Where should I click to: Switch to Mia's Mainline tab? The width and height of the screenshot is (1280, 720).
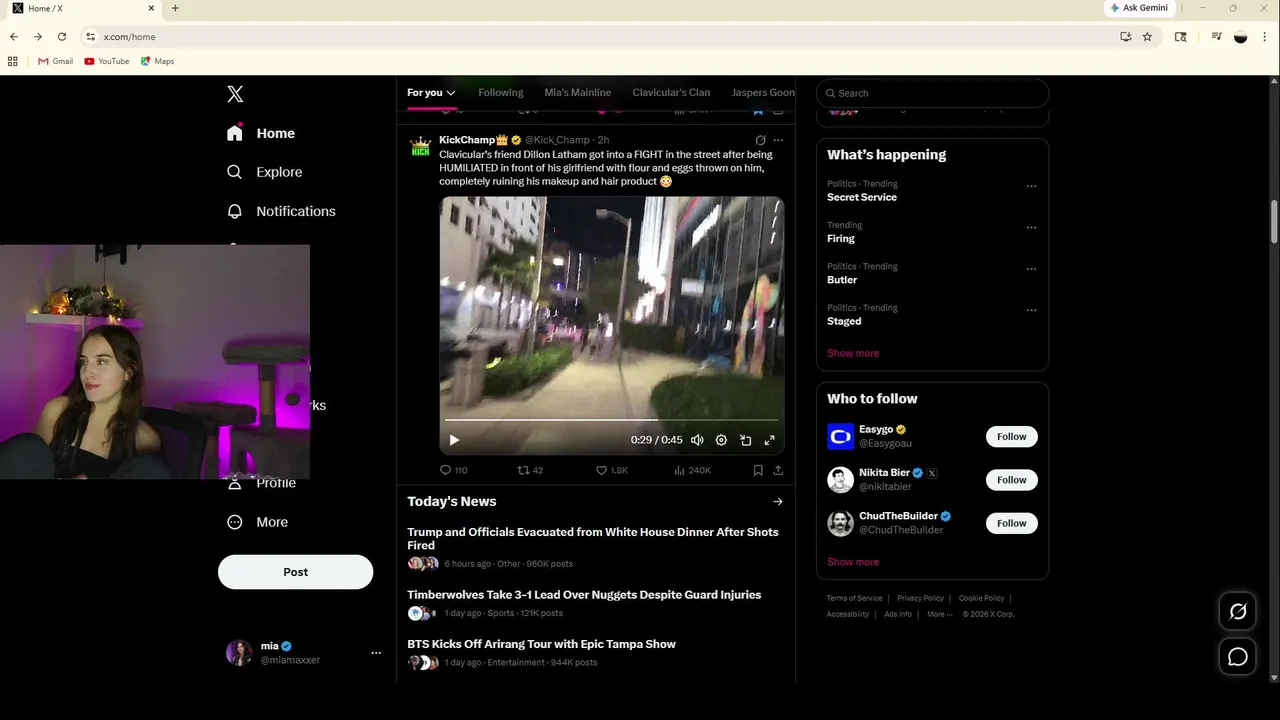pyautogui.click(x=577, y=93)
